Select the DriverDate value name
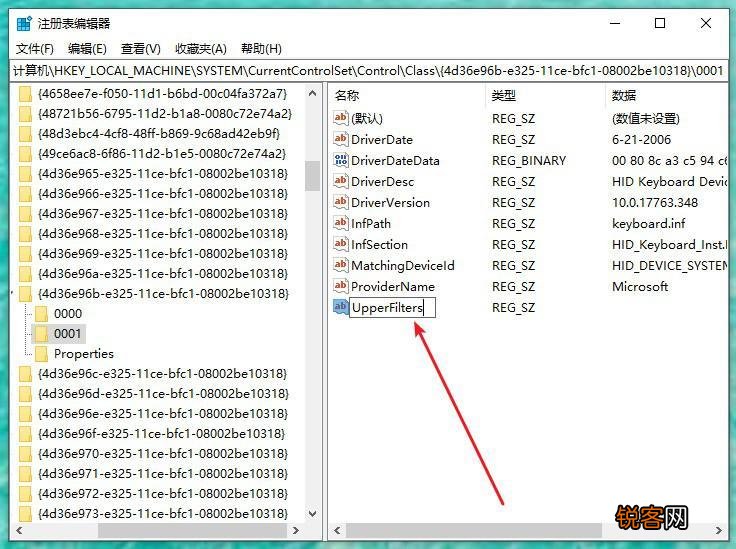This screenshot has height=549, width=736. coord(382,139)
